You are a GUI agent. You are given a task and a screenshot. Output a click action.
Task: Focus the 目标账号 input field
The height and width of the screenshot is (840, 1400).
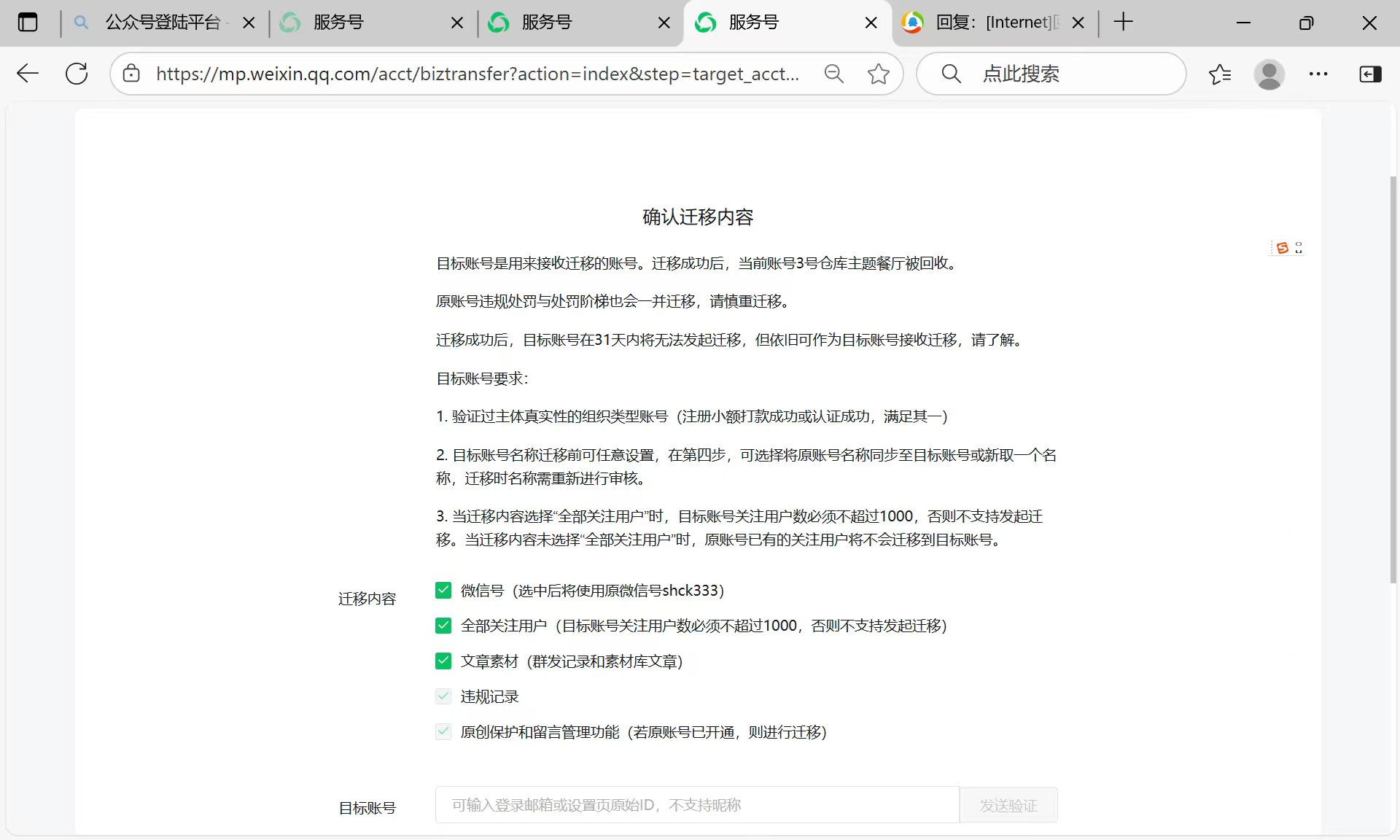coord(696,805)
